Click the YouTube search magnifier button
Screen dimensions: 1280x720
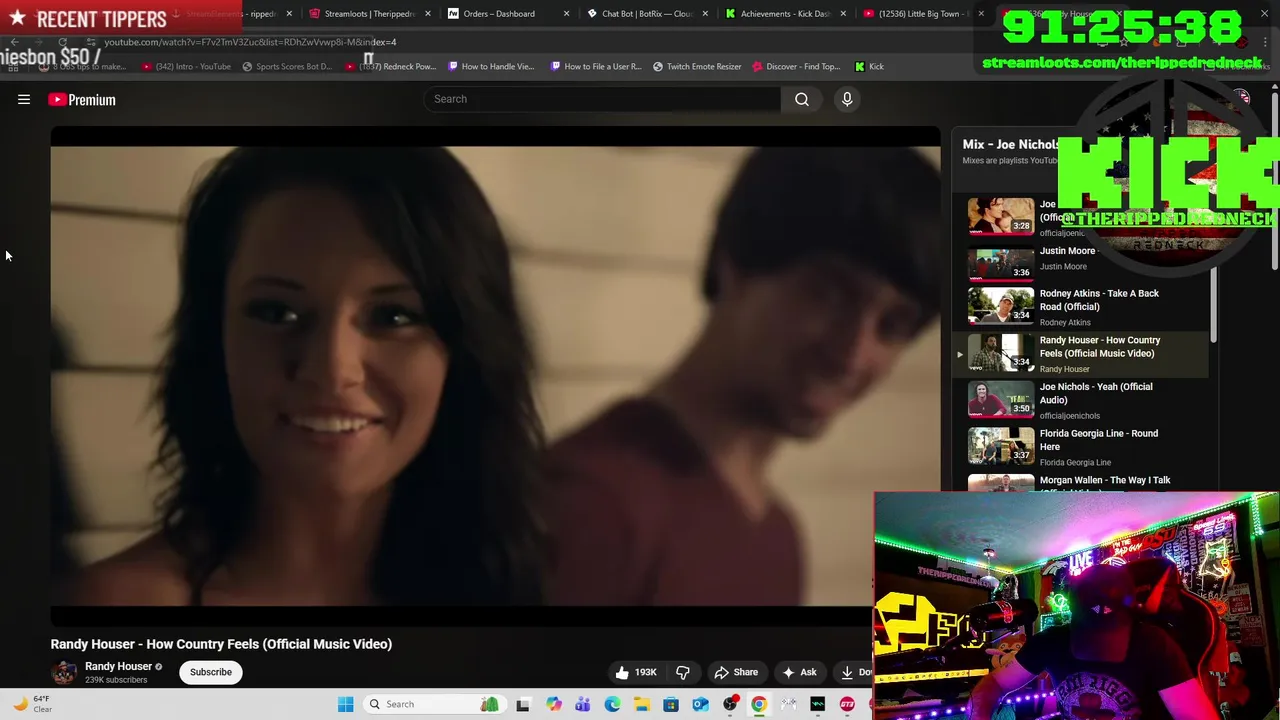coord(802,99)
